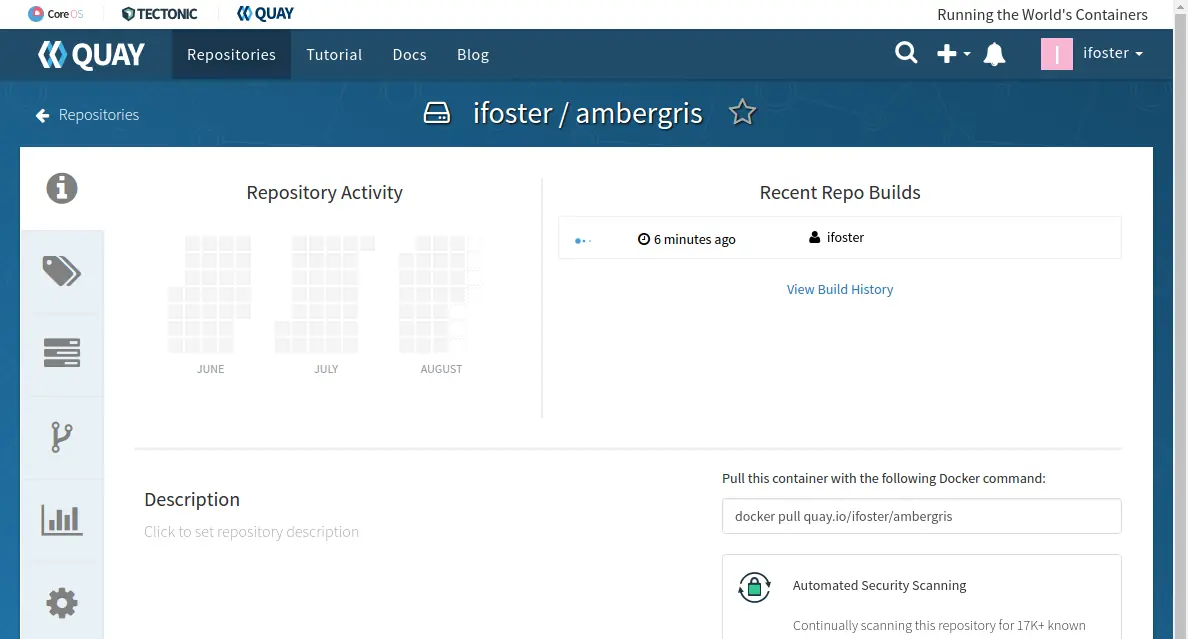Click the user icon beside ifoster build

point(814,237)
